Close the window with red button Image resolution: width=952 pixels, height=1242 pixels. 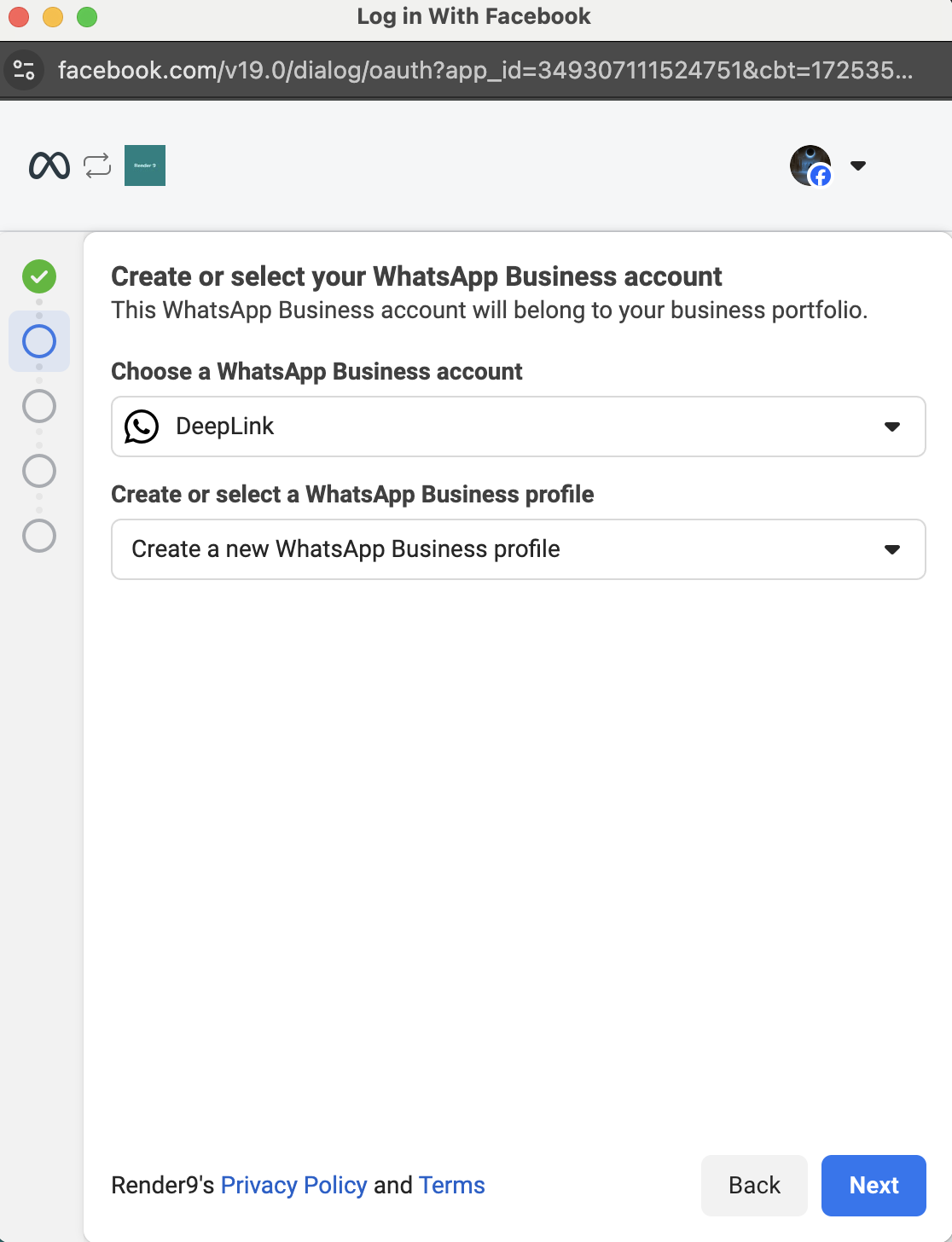[19, 16]
